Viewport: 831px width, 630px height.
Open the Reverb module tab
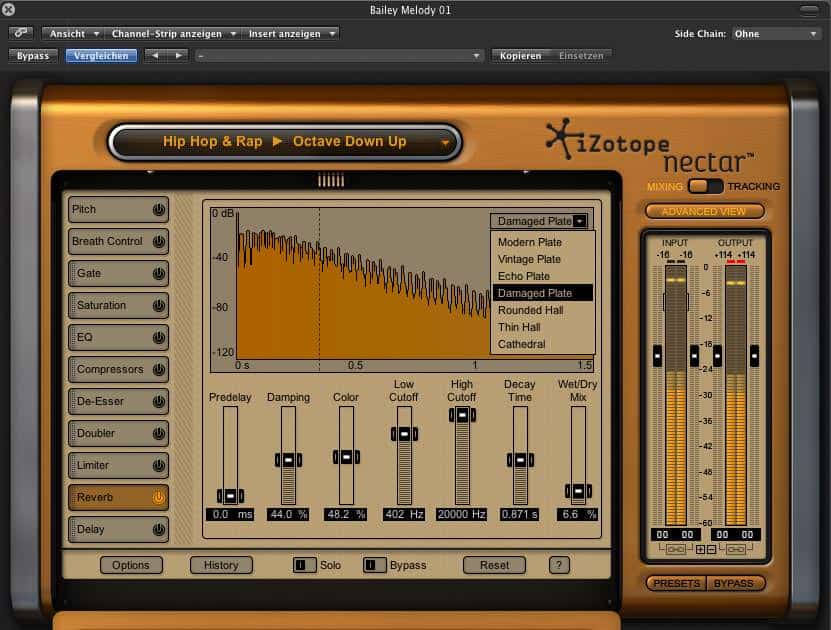point(118,498)
